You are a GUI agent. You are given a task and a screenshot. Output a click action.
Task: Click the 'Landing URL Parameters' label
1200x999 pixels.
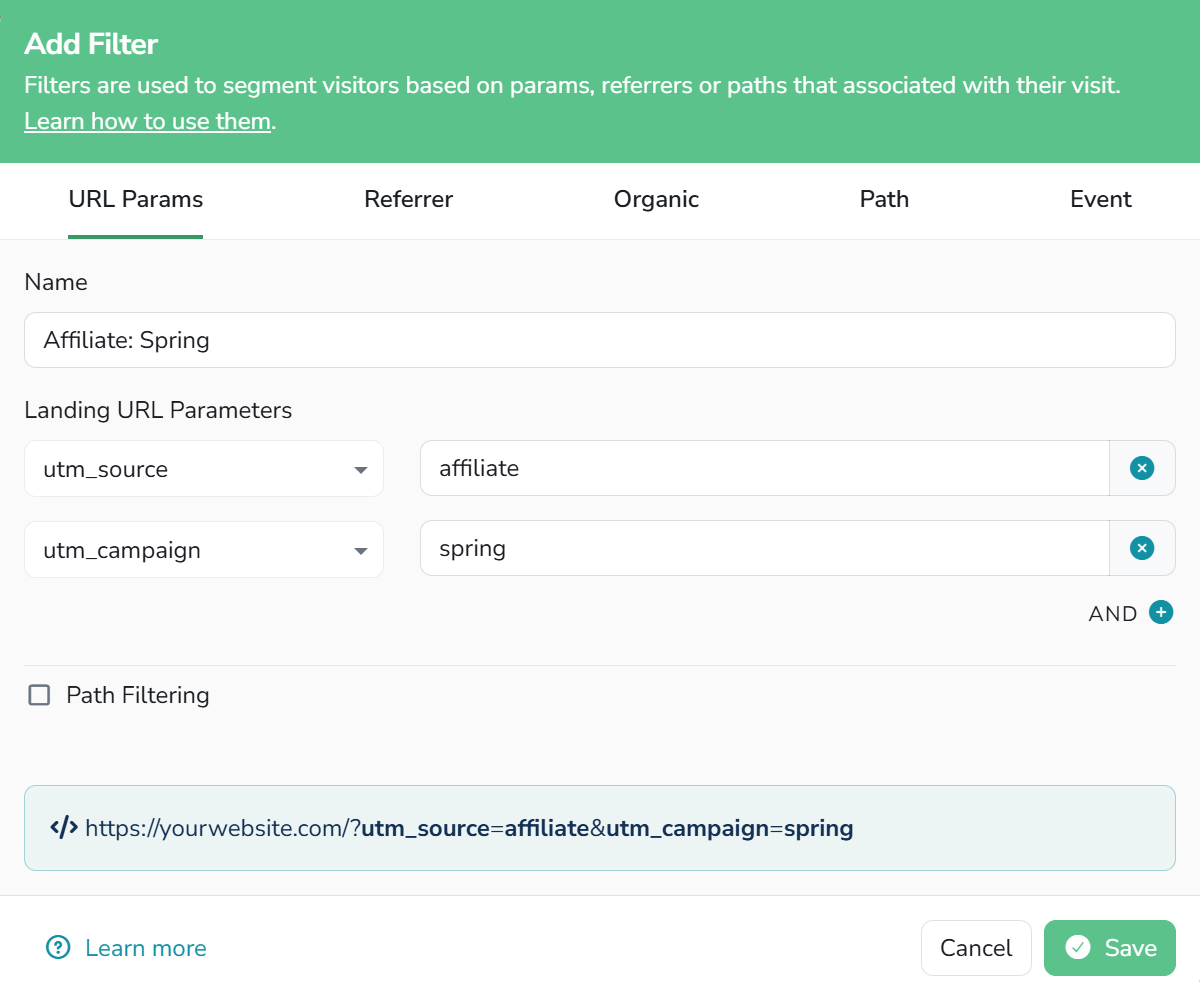tap(158, 410)
